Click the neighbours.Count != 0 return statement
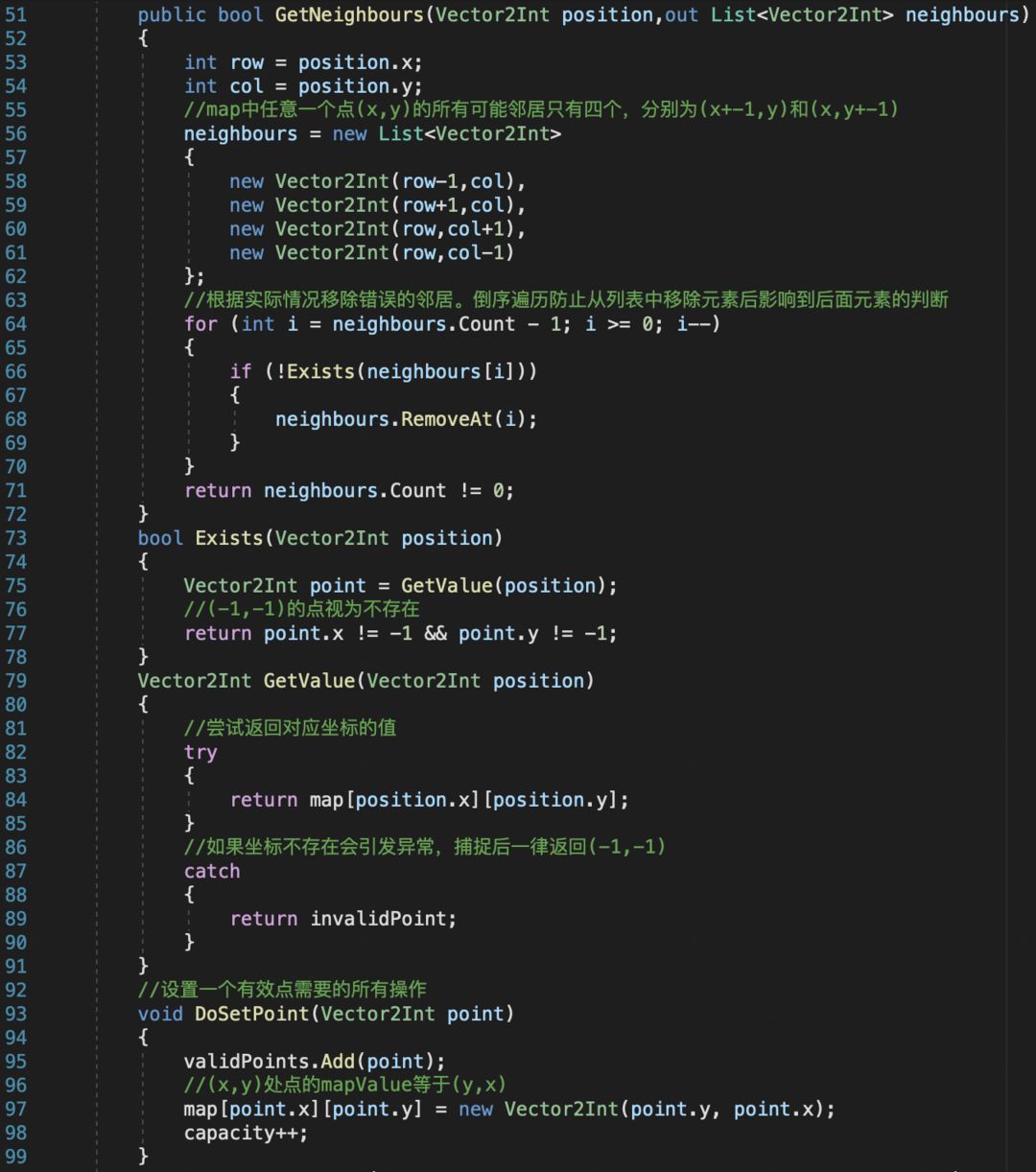 point(349,491)
